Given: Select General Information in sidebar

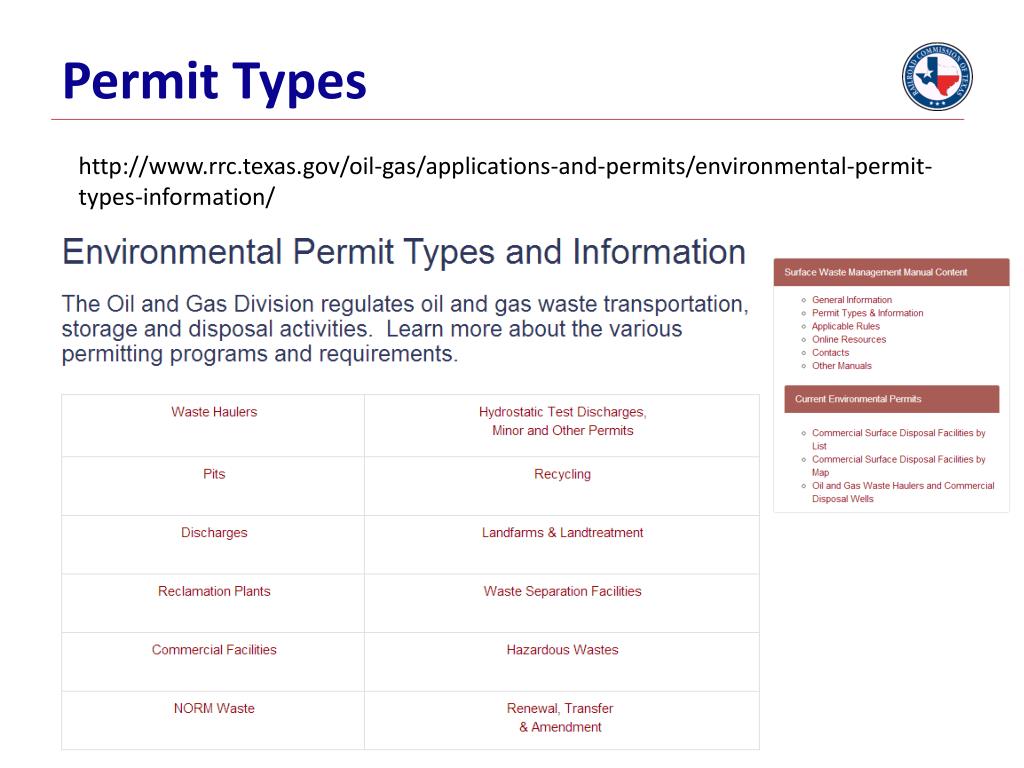Looking at the screenshot, I should [852, 300].
